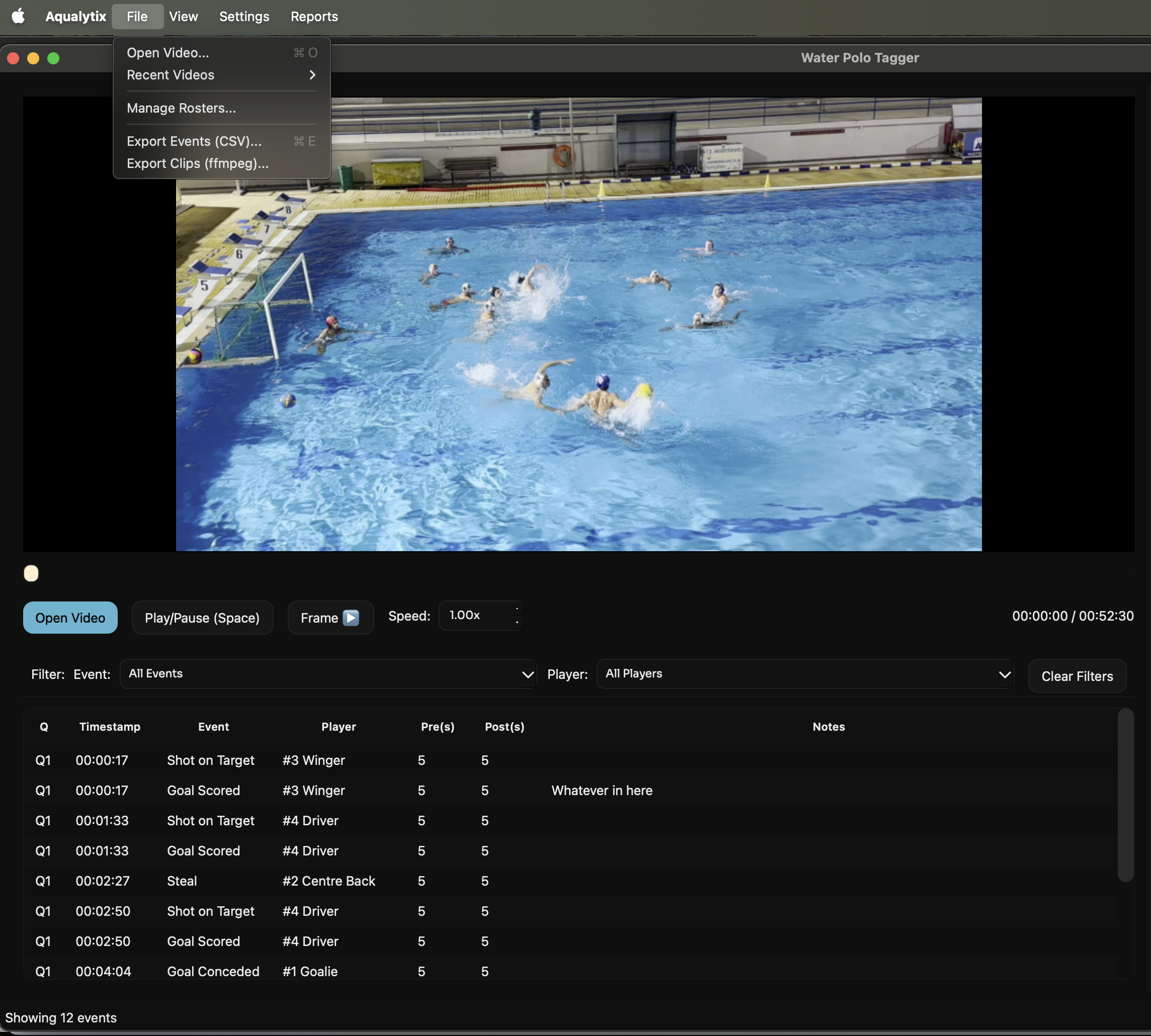Choose Export Events (CSV) from the File menu

[193, 141]
